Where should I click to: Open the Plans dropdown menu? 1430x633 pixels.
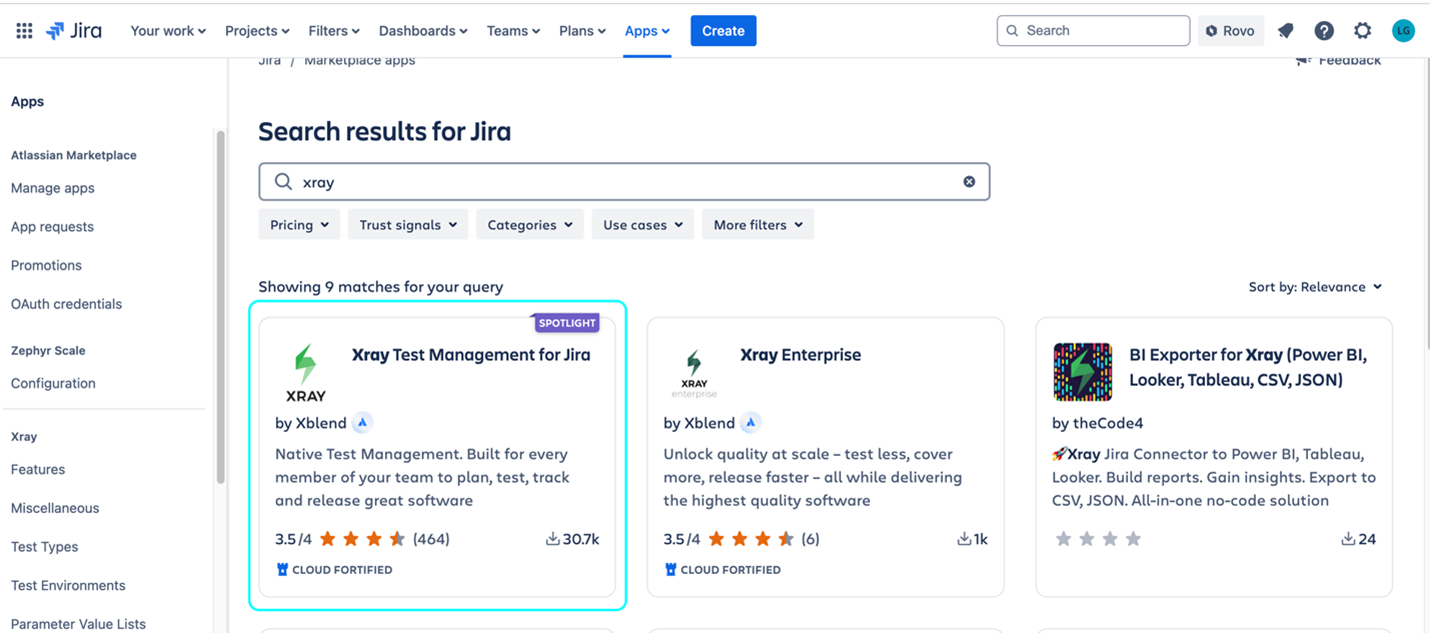(582, 31)
